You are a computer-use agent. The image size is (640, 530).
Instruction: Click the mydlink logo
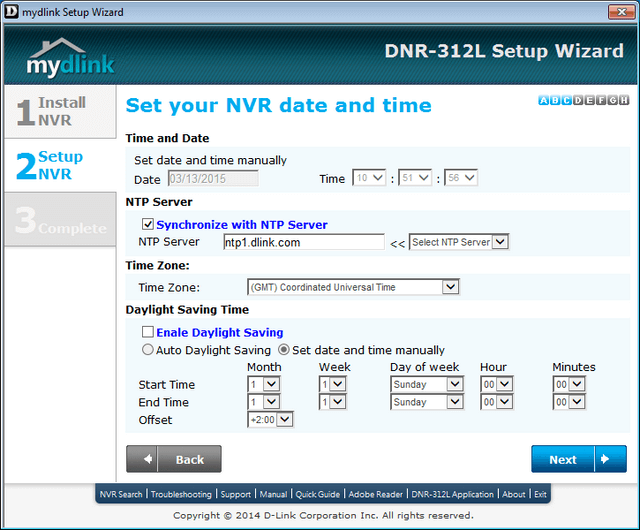click(x=70, y=58)
